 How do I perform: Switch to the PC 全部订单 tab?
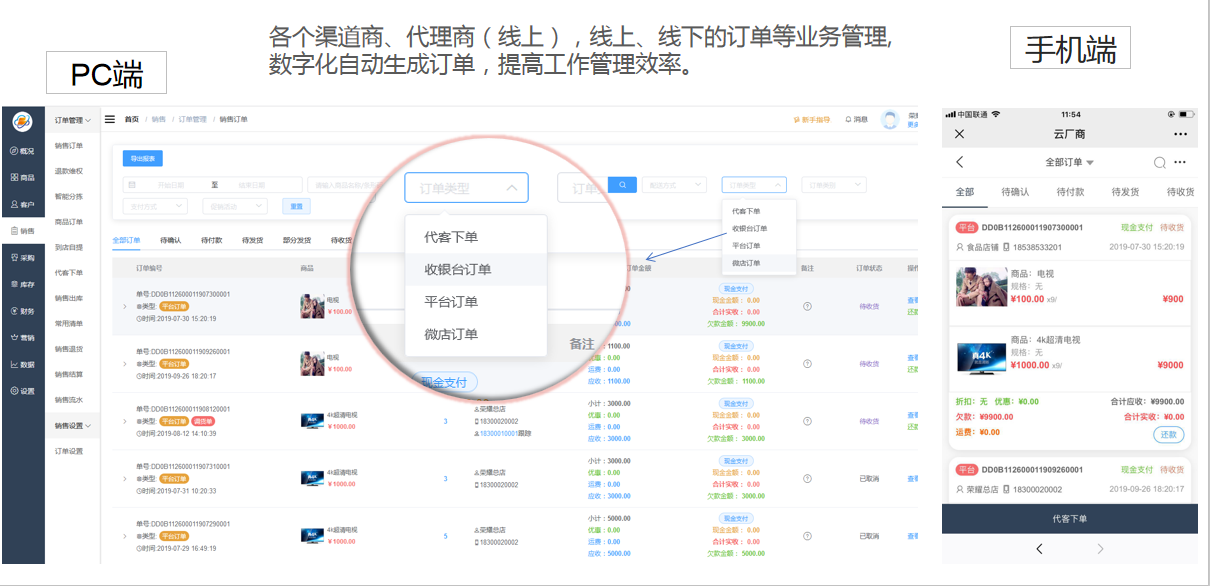[126, 240]
